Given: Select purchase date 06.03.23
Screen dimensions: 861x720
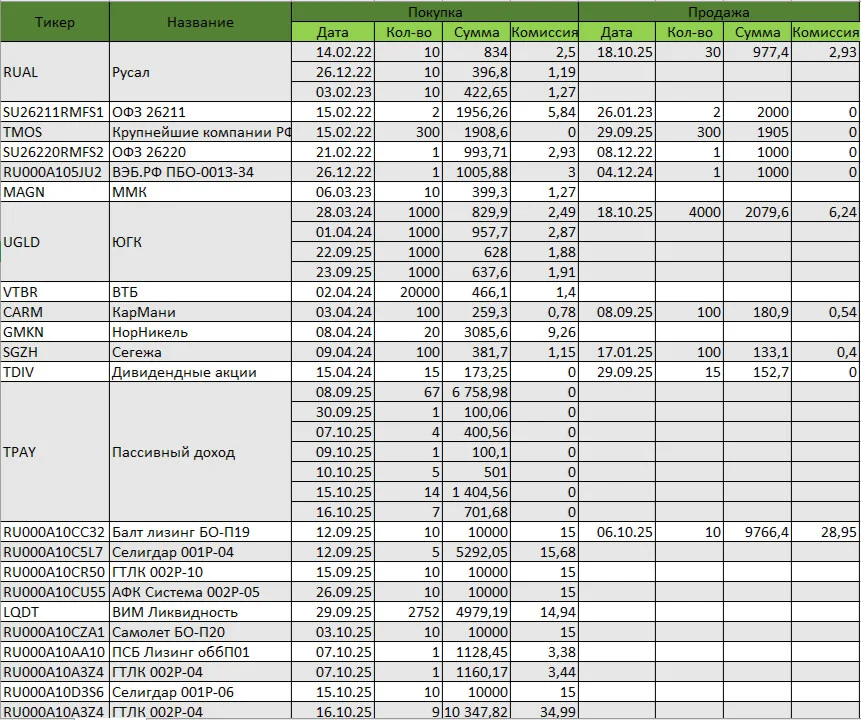Looking at the screenshot, I should pos(333,192).
